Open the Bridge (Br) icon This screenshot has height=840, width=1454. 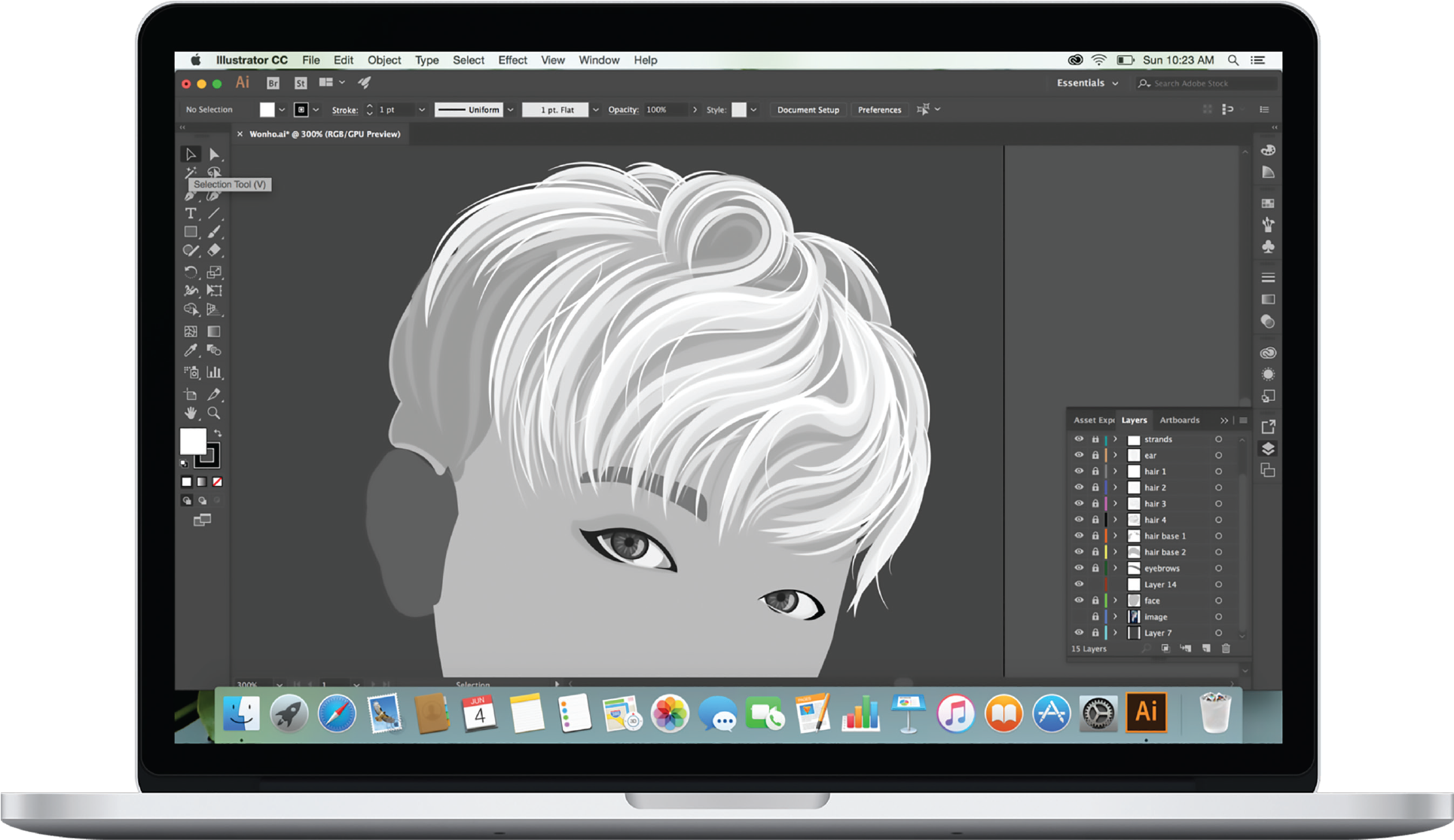pos(273,84)
